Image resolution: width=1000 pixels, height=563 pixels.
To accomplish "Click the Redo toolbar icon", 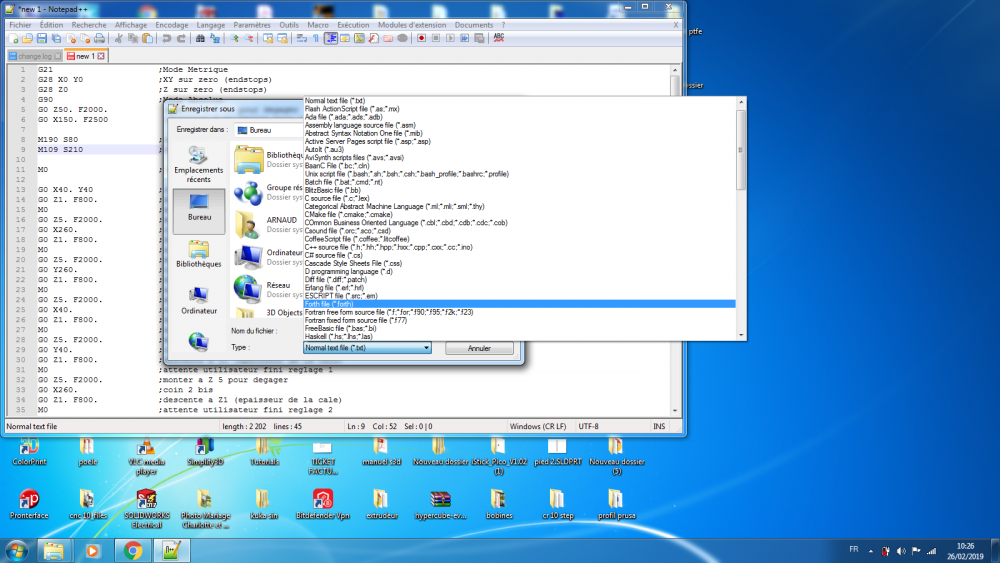I will (x=181, y=38).
